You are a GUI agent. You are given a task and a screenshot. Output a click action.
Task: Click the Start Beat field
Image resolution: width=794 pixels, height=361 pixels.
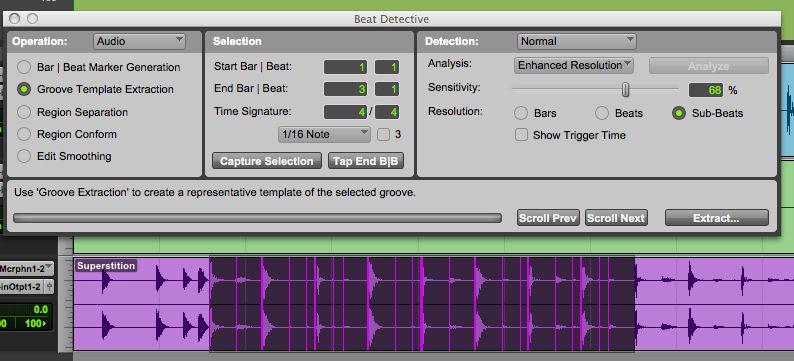(x=387, y=67)
